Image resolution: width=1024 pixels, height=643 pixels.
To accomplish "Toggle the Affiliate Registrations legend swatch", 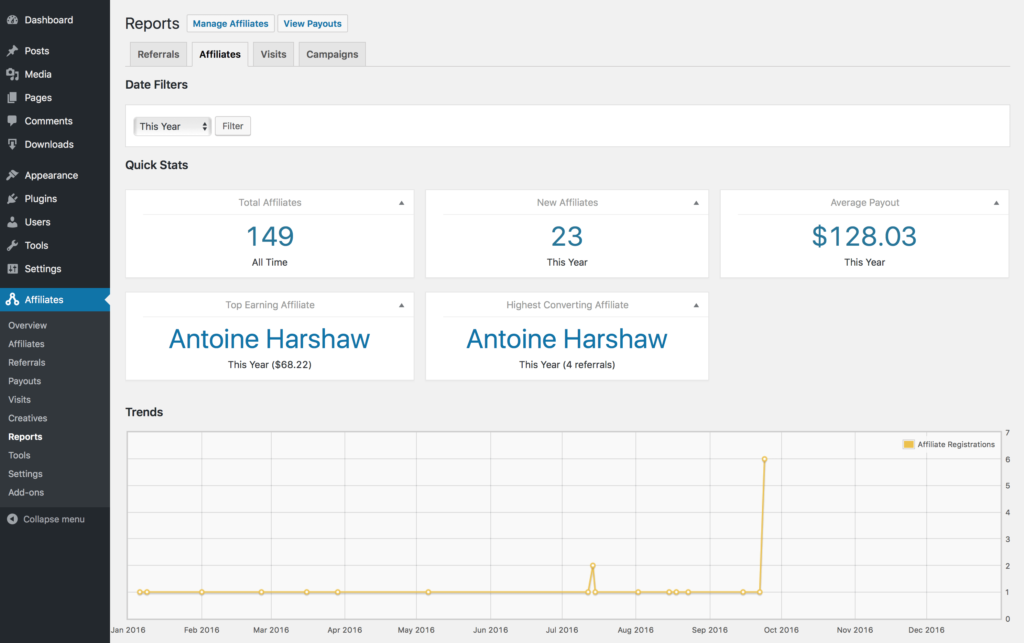I will (x=908, y=445).
